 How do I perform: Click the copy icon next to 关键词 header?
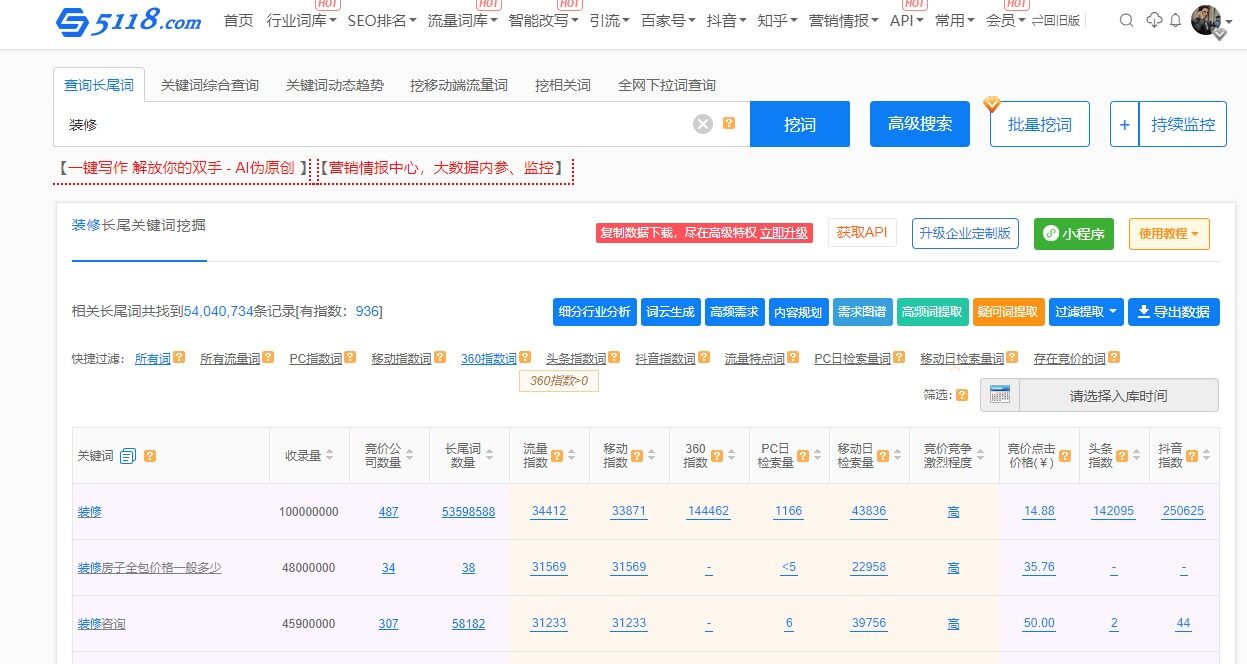[127, 455]
